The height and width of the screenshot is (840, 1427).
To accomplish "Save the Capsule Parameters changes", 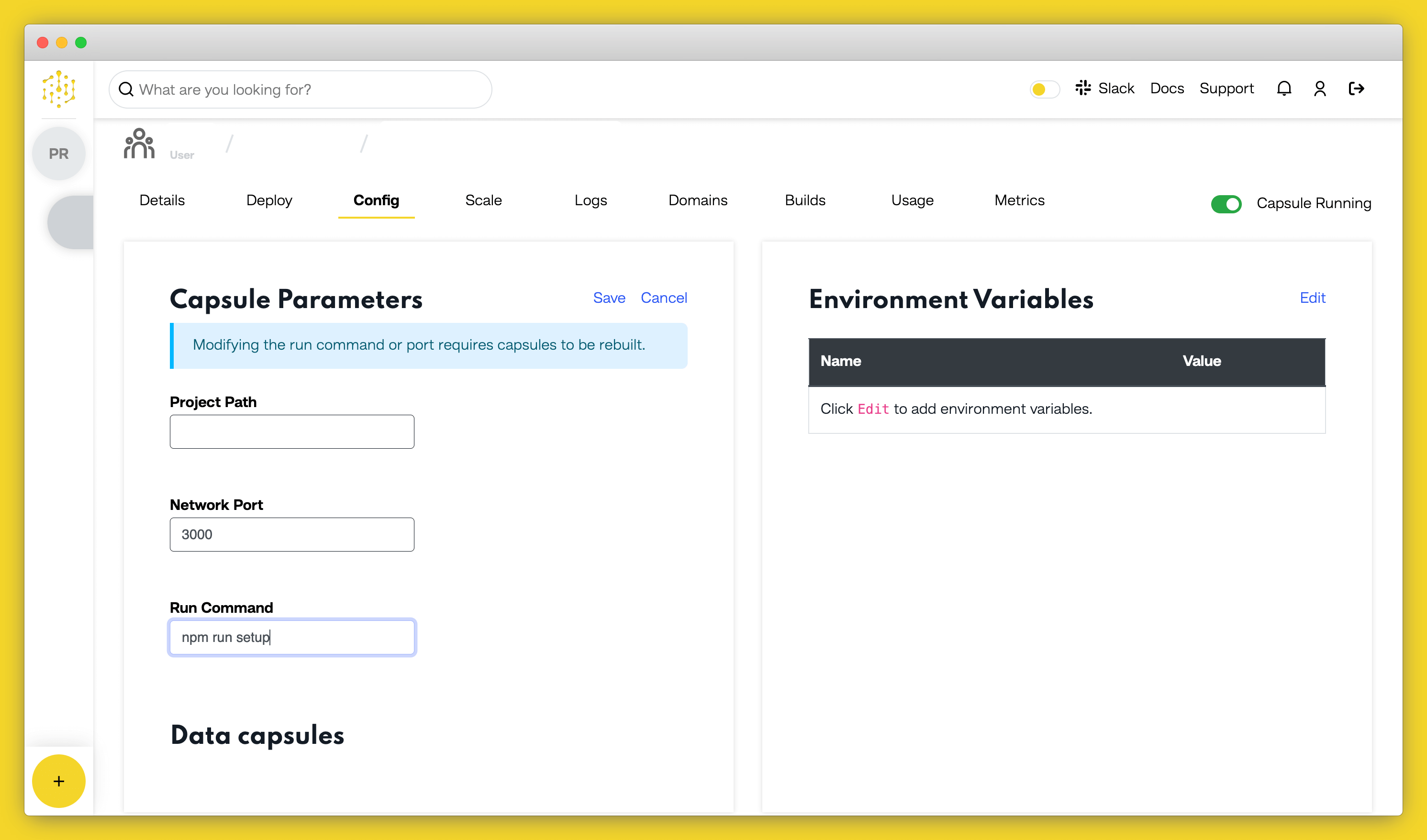I will [609, 298].
